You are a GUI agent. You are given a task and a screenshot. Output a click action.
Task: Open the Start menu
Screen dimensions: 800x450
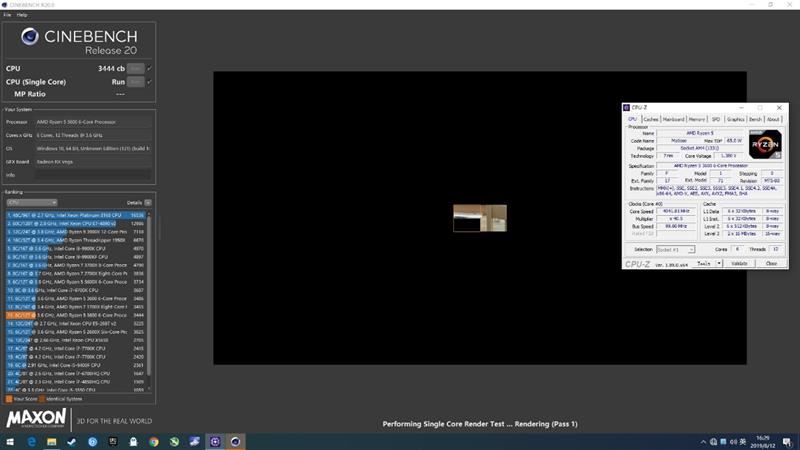pyautogui.click(x=10, y=441)
